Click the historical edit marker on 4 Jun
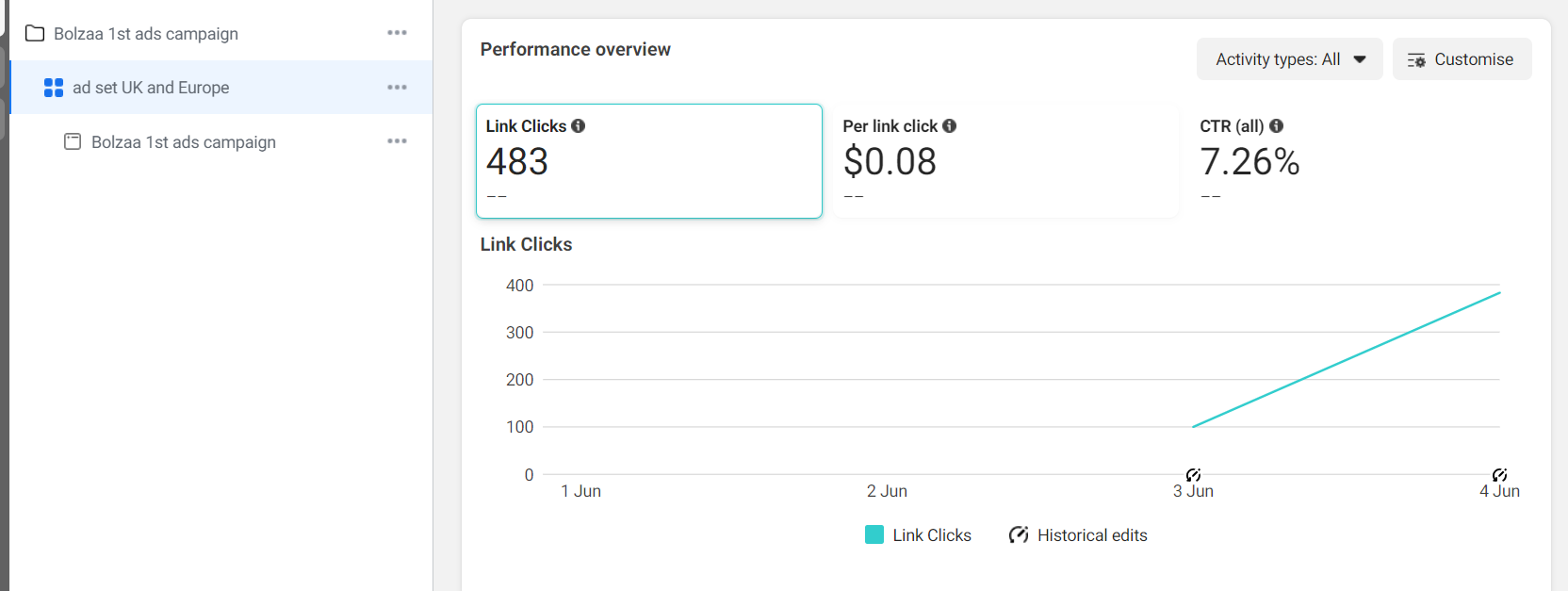This screenshot has height=591, width=1568. [1499, 475]
